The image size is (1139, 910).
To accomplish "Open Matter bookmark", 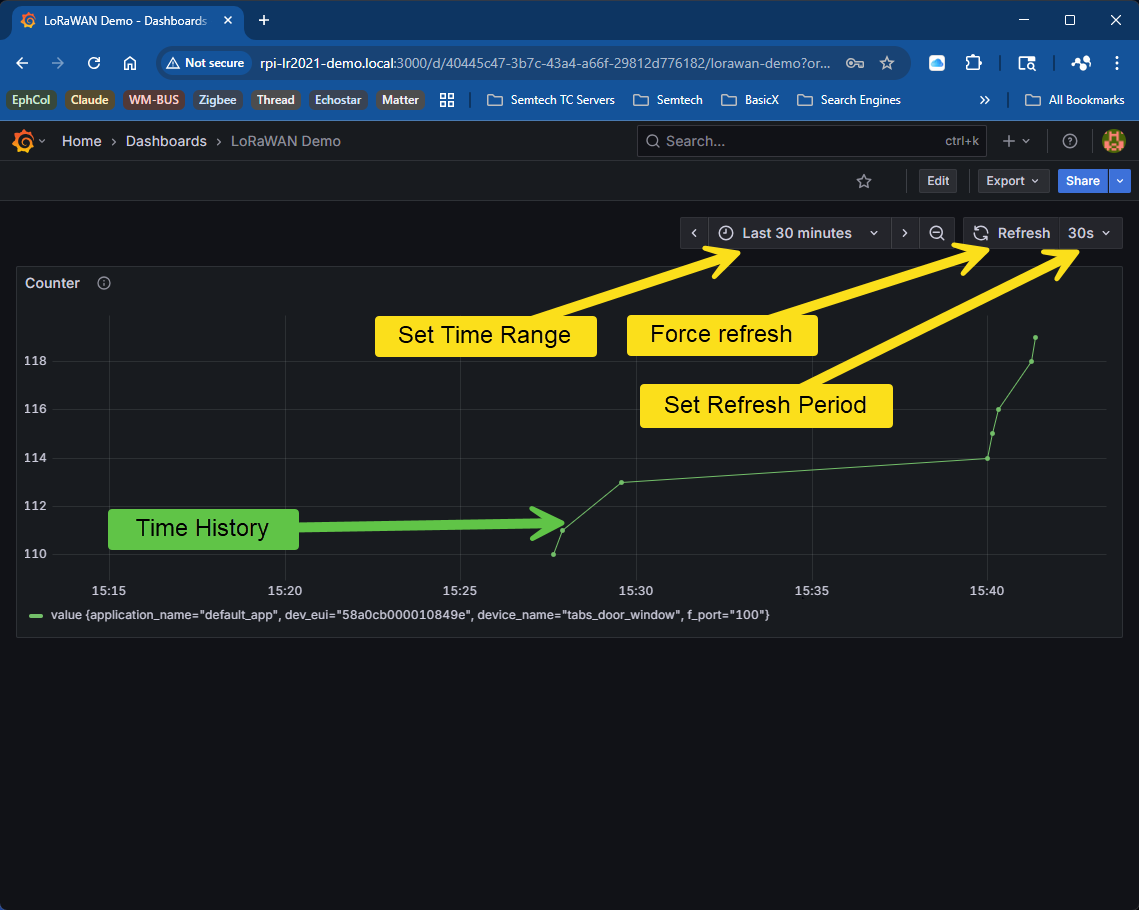I will 400,100.
